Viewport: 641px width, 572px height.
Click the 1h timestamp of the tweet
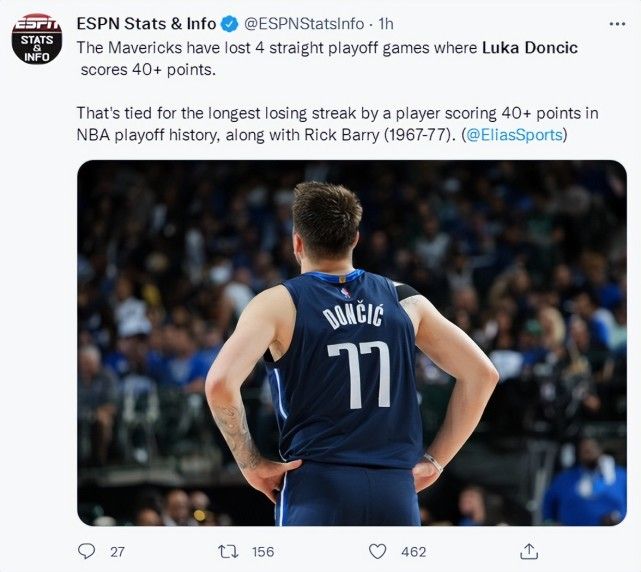(x=387, y=24)
